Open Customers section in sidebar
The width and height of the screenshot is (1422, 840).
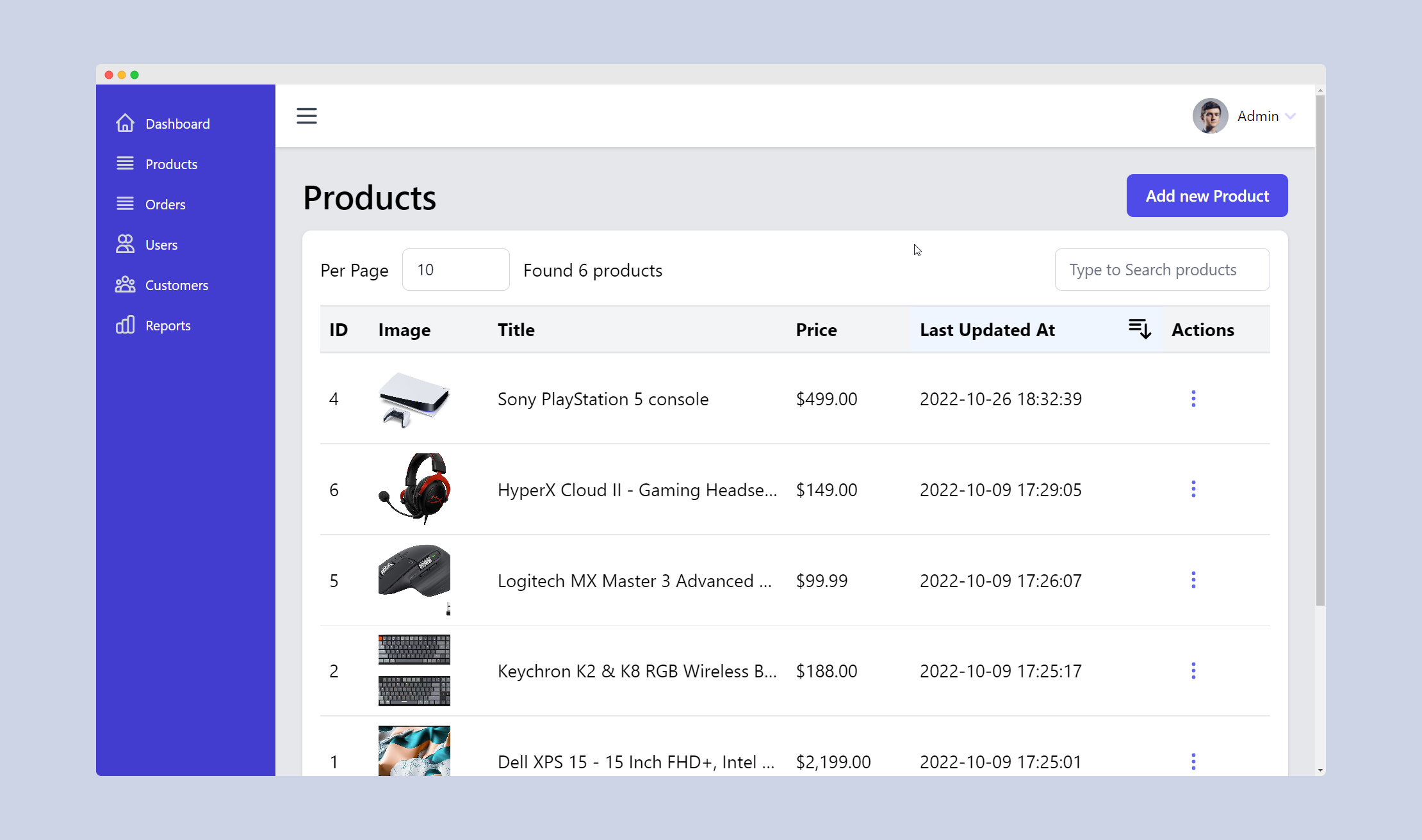pos(177,285)
